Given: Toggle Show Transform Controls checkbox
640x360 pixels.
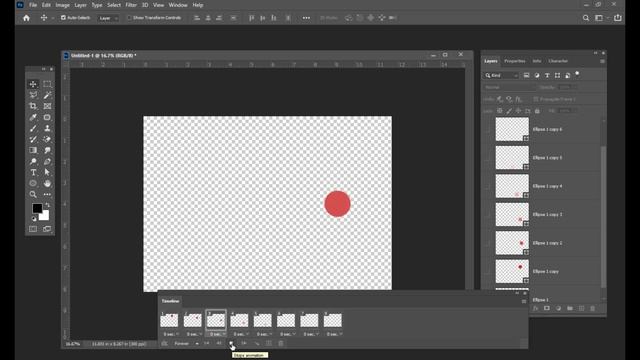Looking at the screenshot, I should coord(129,18).
